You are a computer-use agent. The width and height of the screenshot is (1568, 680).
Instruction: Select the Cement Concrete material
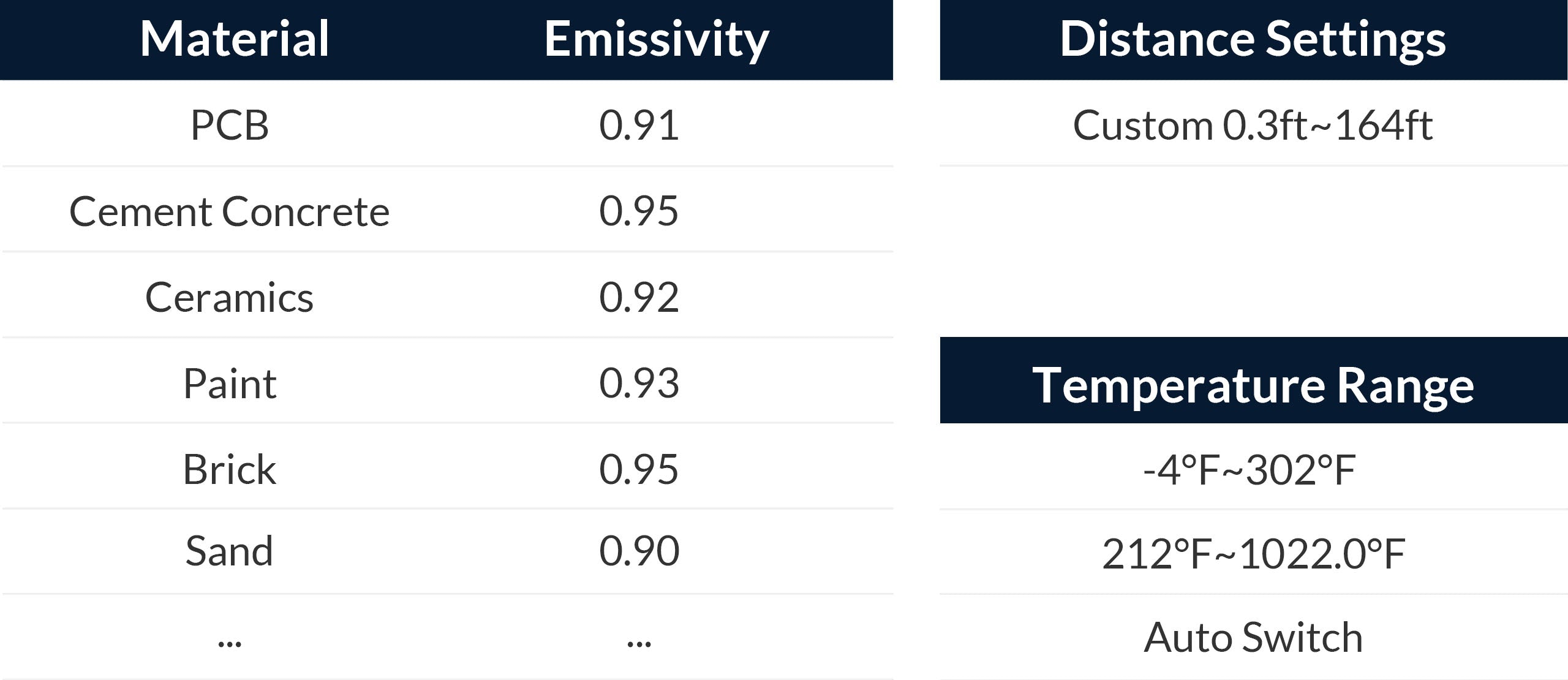230,211
